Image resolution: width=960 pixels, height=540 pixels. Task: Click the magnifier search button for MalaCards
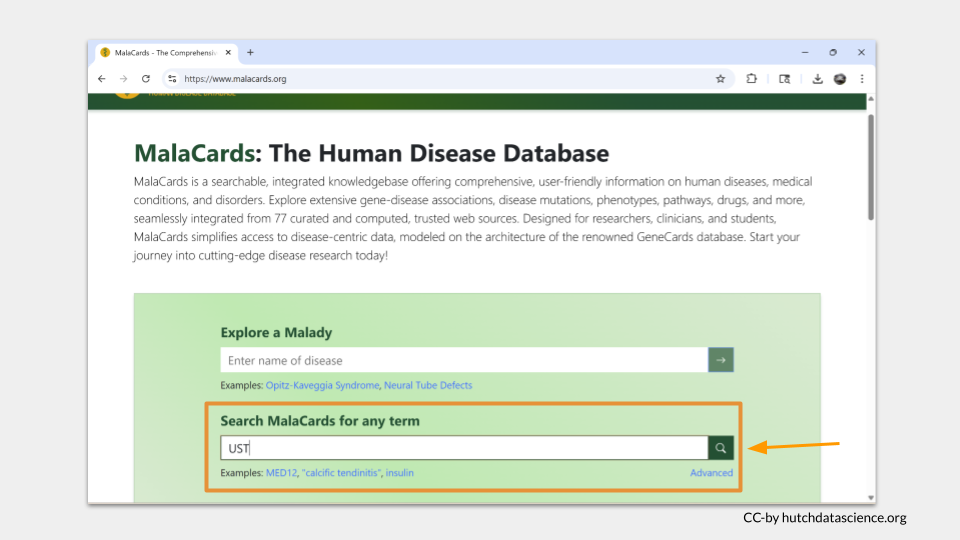721,448
